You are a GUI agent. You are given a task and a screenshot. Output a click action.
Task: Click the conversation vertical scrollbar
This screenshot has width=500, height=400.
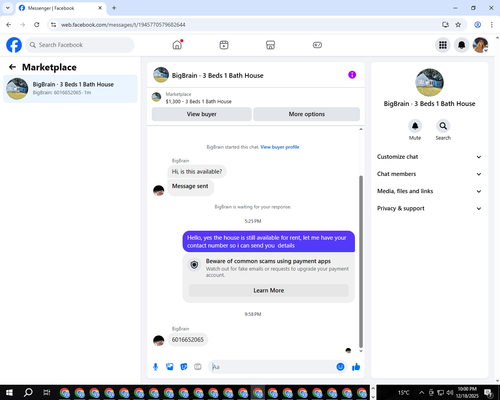361,262
